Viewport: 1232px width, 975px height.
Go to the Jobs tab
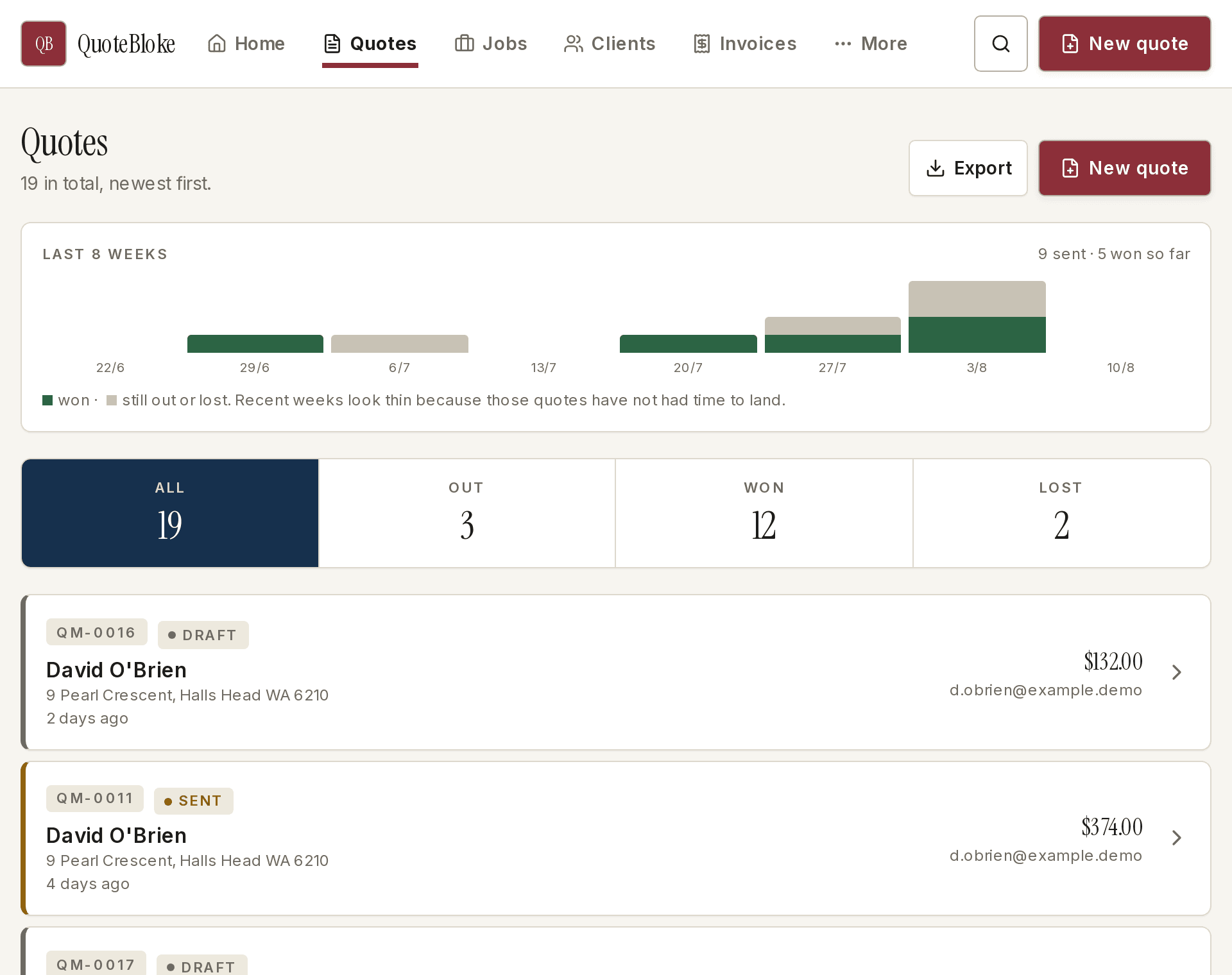click(x=491, y=44)
